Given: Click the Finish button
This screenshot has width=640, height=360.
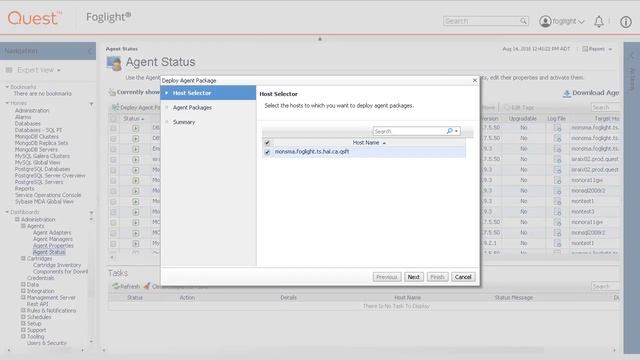Looking at the screenshot, I should click(437, 277).
